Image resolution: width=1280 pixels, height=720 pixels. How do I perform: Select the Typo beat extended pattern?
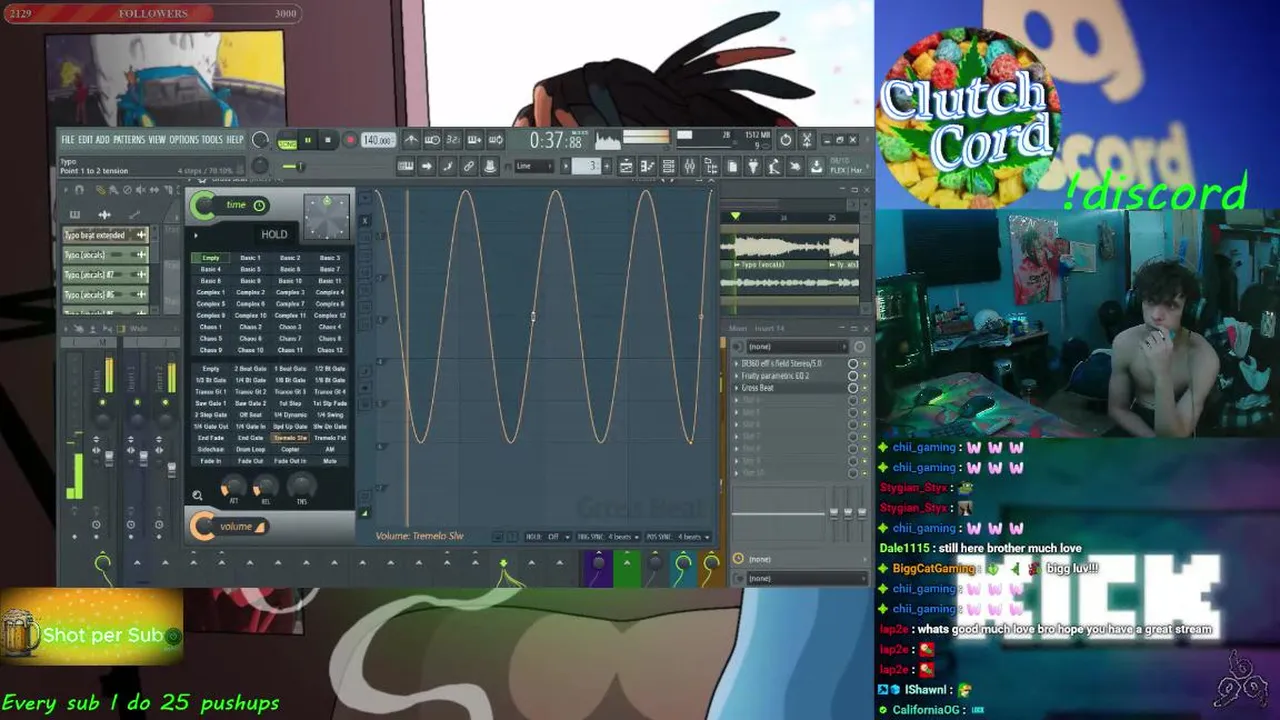(x=106, y=235)
